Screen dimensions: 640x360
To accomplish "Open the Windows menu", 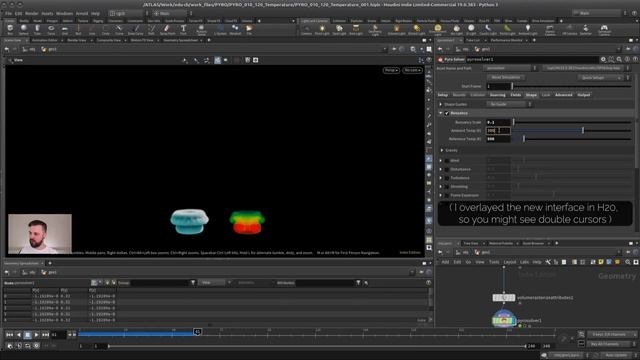I will 64,13.
